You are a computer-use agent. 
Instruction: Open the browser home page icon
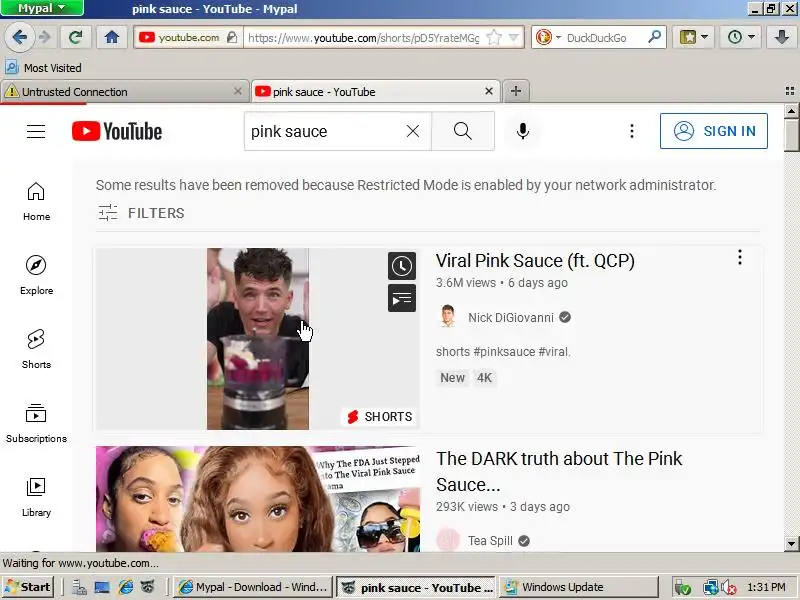(111, 37)
